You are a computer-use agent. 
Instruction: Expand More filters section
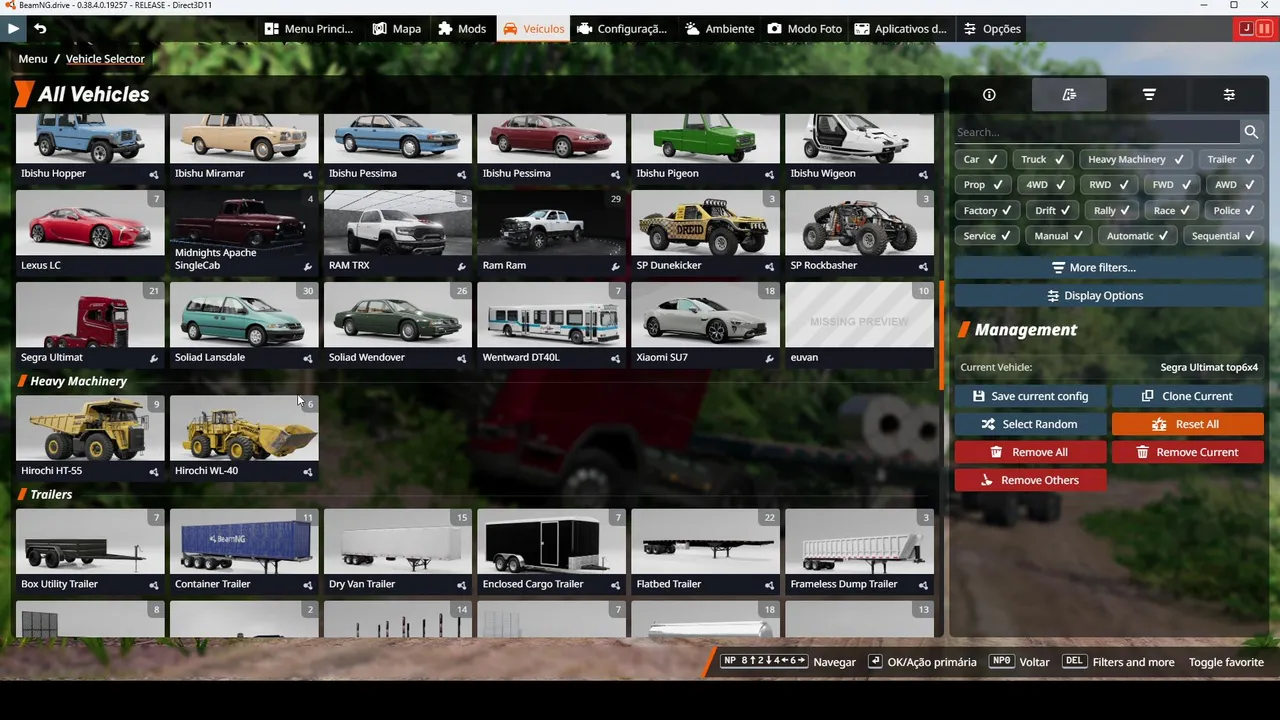click(x=1109, y=268)
